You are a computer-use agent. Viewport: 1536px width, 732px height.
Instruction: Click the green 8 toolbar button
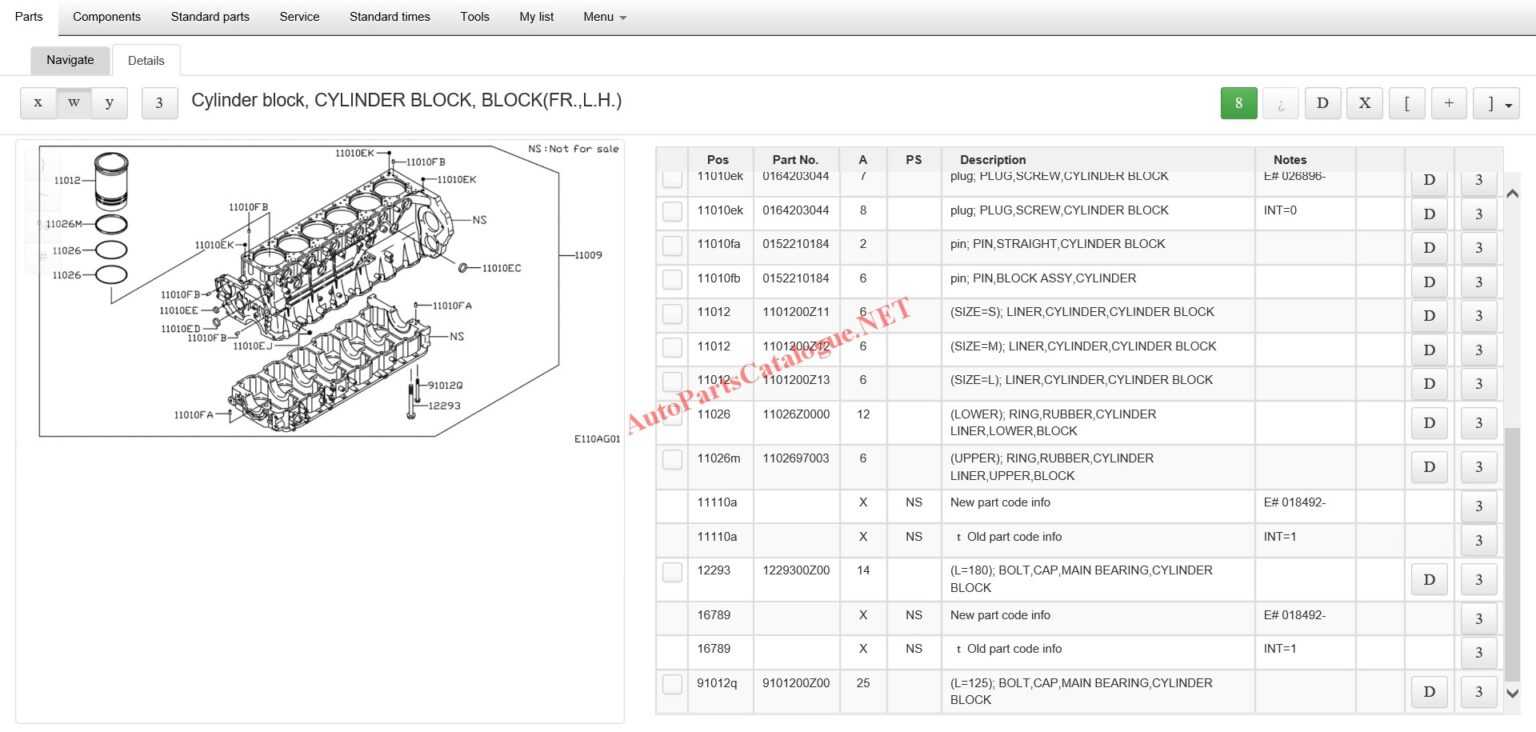tap(1238, 103)
